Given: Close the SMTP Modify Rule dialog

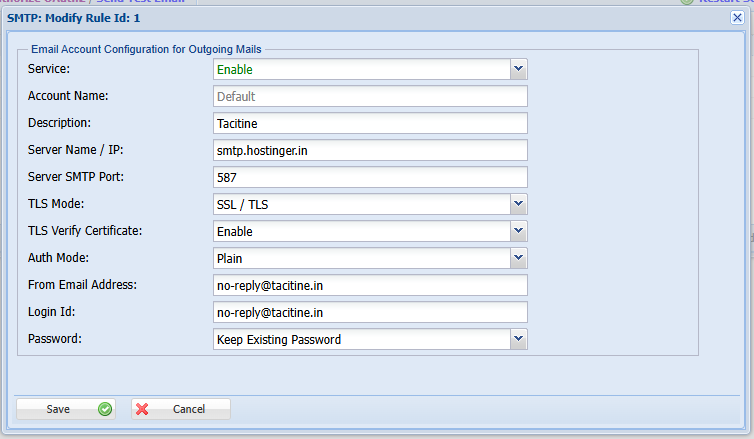Looking at the screenshot, I should [737, 17].
